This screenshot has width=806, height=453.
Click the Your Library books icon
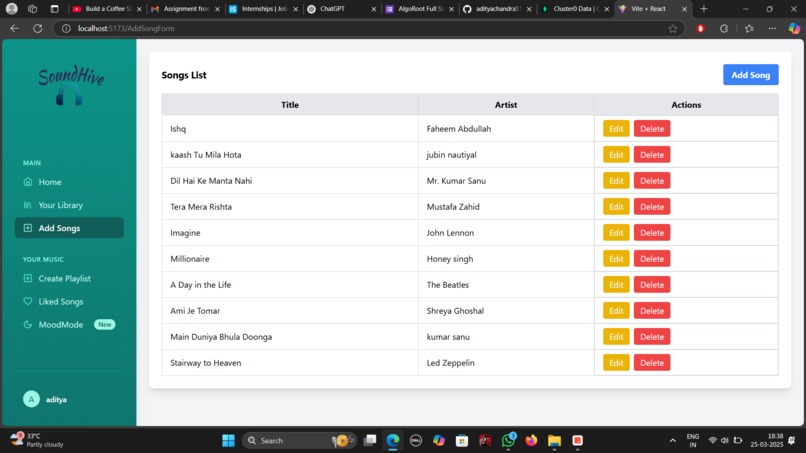[28, 205]
